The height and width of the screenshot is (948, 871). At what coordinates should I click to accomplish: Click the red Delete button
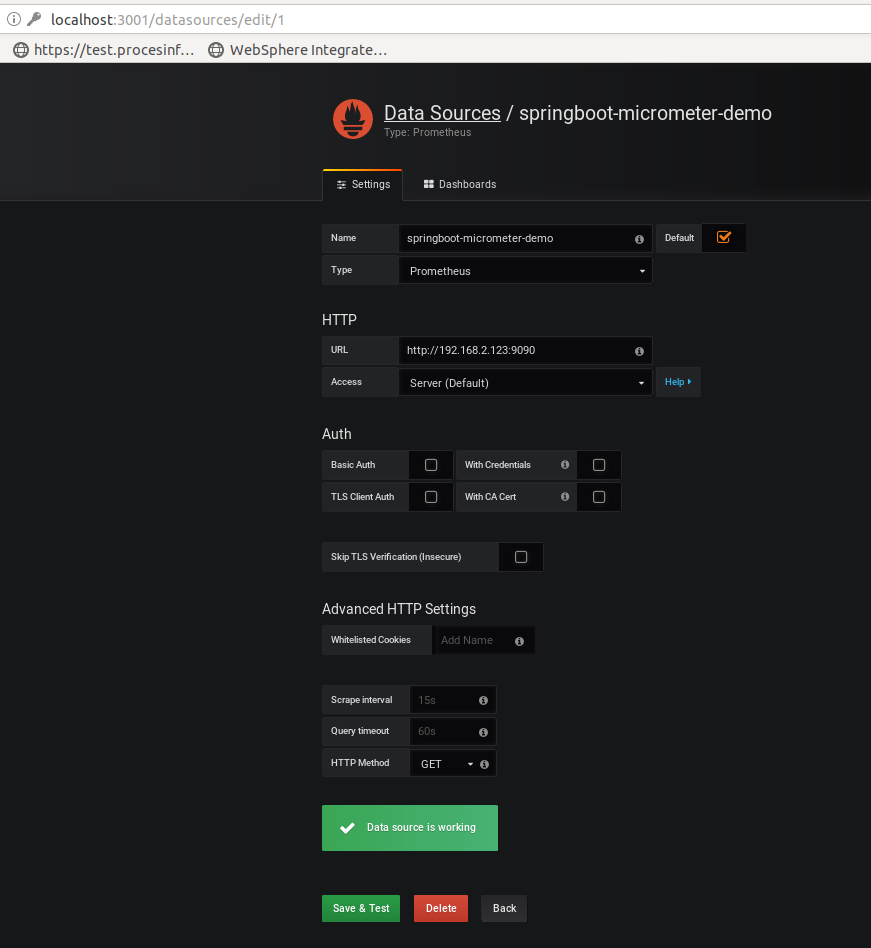441,908
